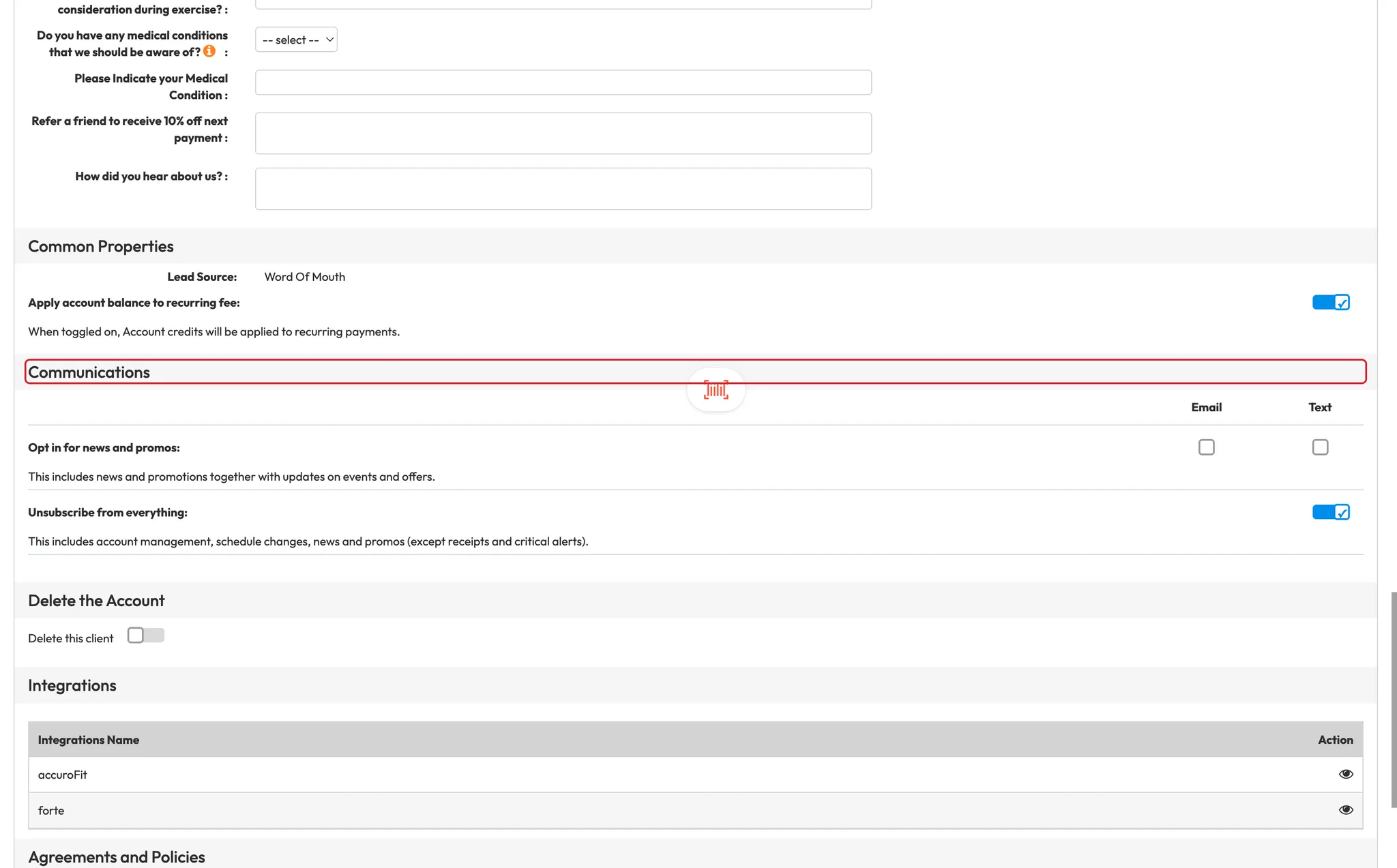Click the medical condition text field
The height and width of the screenshot is (868, 1397).
point(563,83)
